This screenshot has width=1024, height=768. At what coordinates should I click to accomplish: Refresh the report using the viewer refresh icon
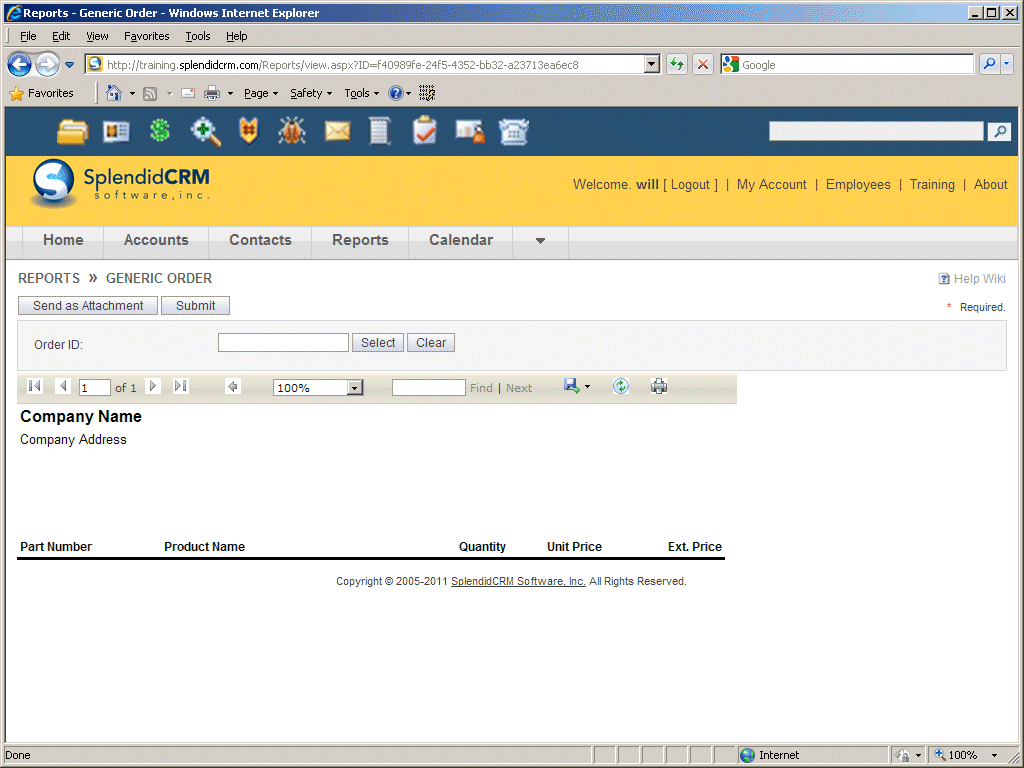621,387
